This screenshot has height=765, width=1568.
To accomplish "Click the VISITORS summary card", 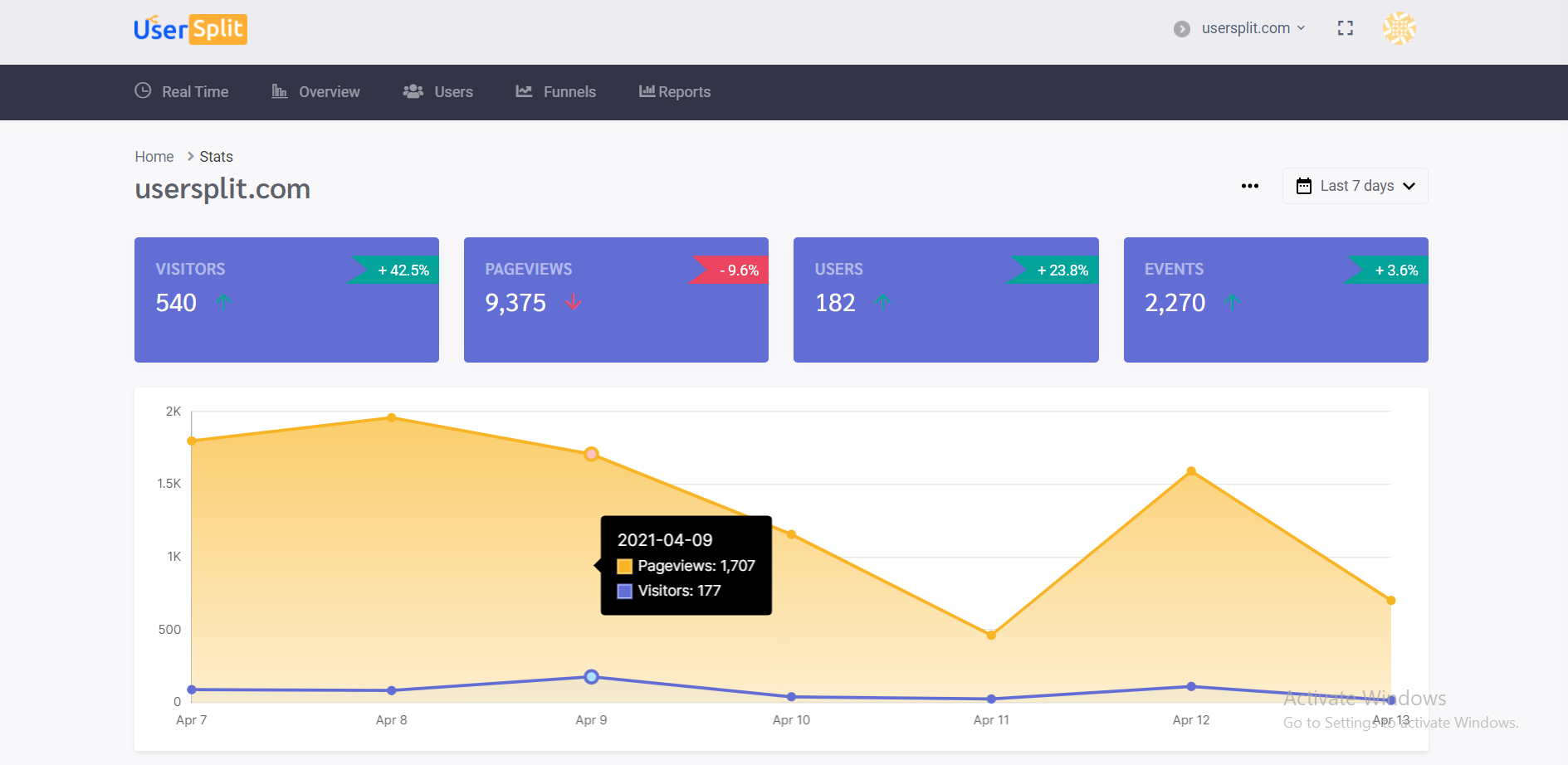I will click(x=286, y=300).
